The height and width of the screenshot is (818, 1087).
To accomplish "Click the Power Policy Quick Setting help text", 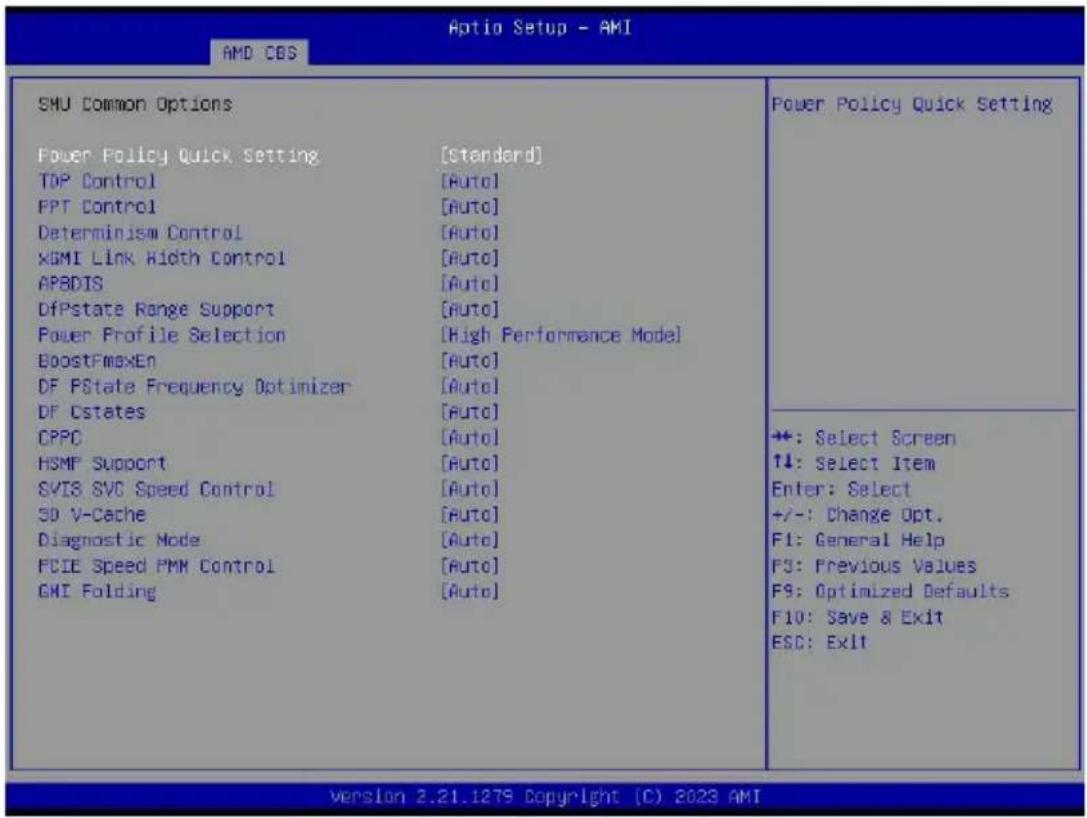I will pyautogui.click(x=912, y=104).
